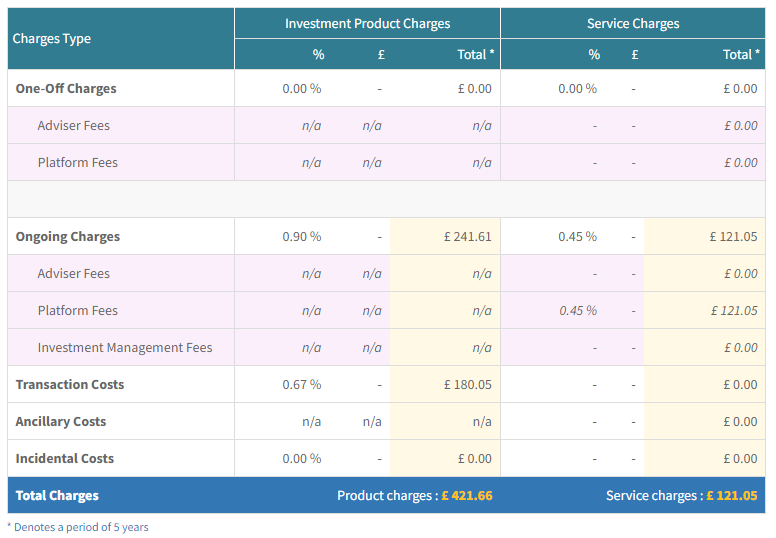Click Adviser Fees under Ongoing Charges
The width and height of the screenshot is (776, 538).
73,274
